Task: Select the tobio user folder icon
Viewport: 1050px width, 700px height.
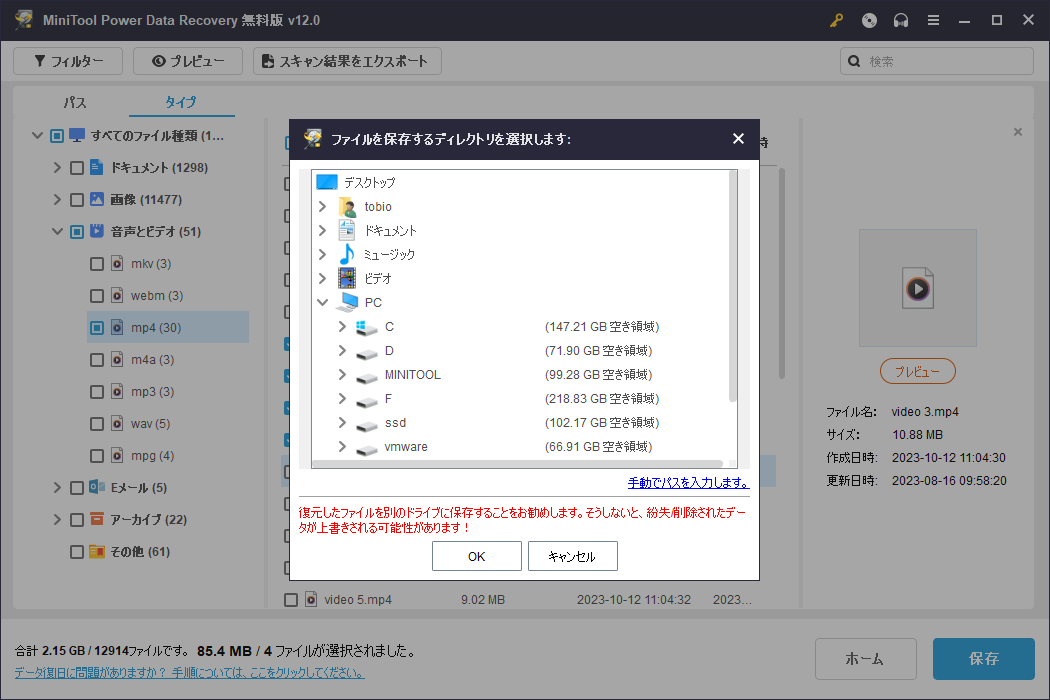Action: (x=347, y=206)
